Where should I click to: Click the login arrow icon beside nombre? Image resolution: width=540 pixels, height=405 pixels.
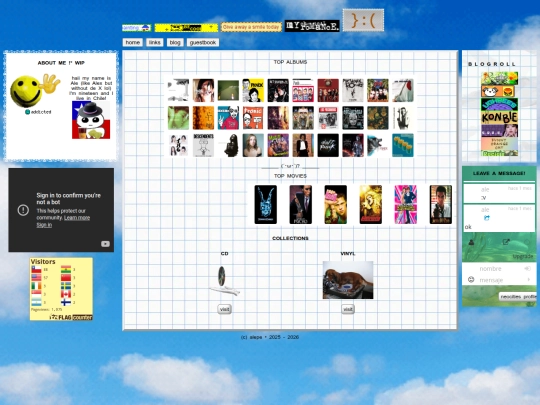point(527,269)
